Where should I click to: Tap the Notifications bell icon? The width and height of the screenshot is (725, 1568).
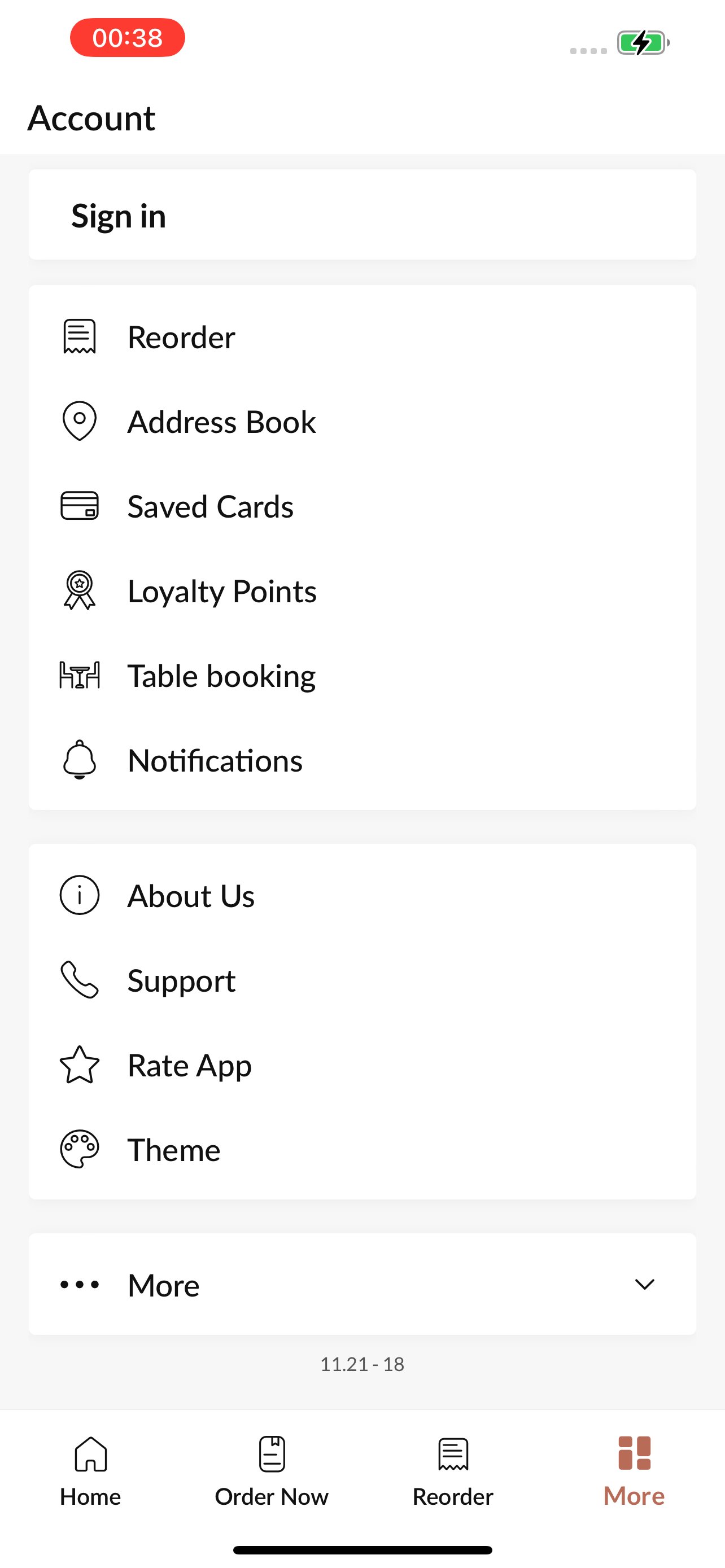(x=80, y=760)
